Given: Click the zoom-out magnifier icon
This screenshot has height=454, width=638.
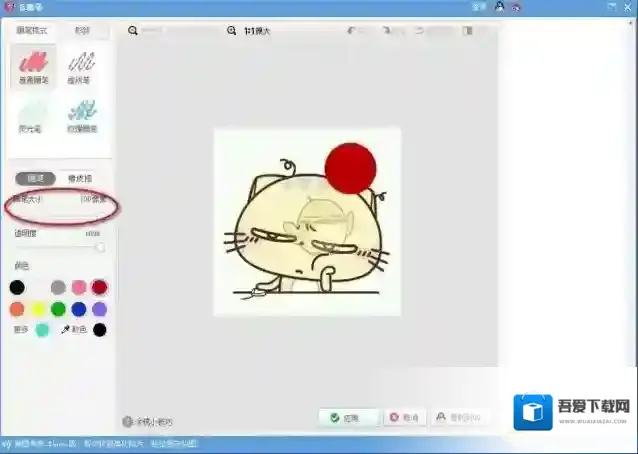Looking at the screenshot, I should [133, 31].
